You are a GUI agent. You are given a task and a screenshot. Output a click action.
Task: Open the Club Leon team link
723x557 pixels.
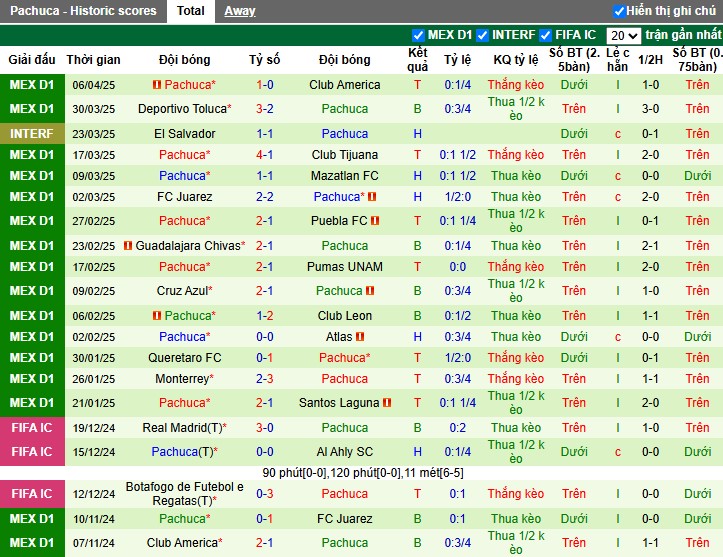(x=344, y=316)
